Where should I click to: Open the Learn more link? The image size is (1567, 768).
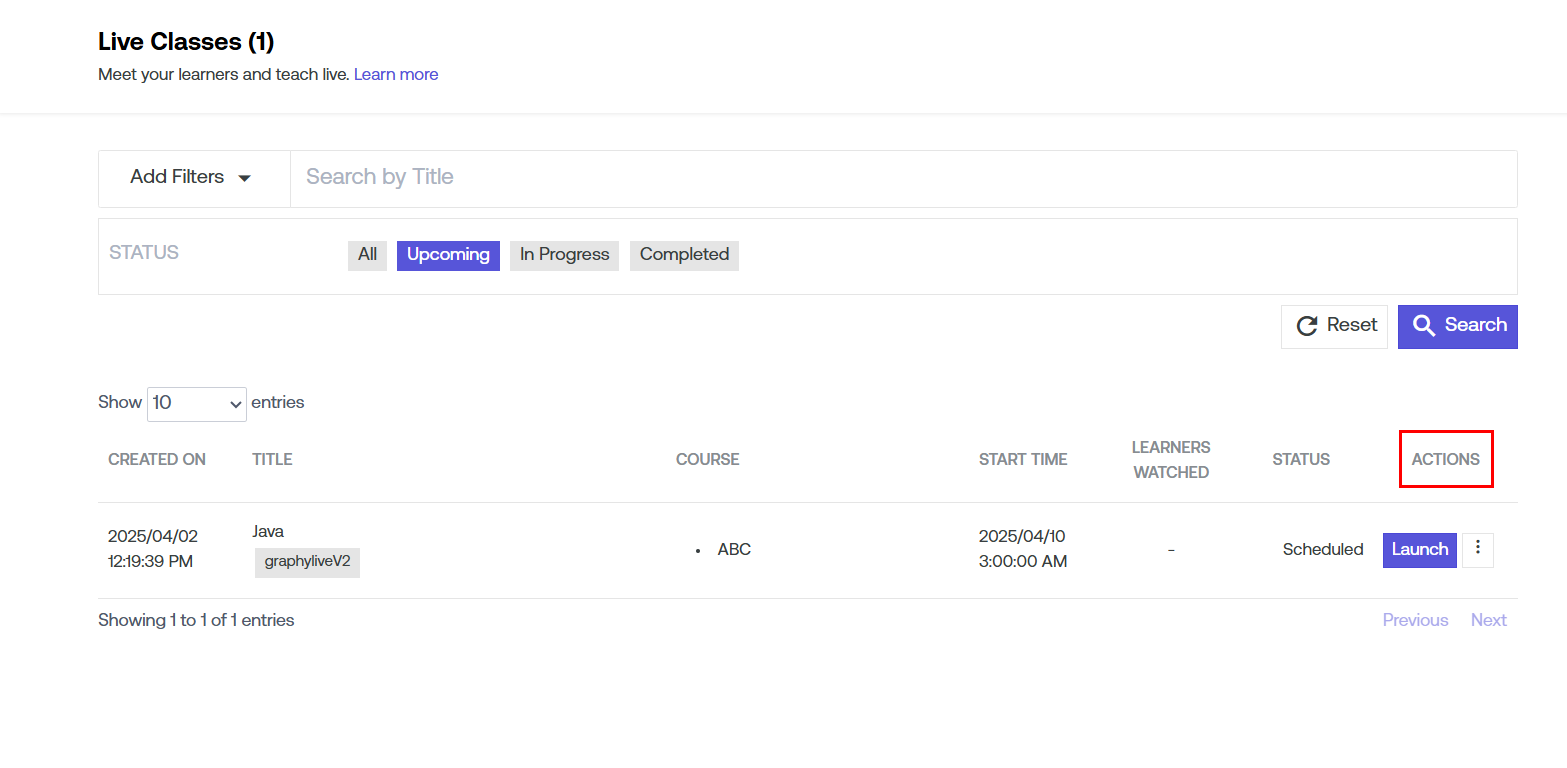396,75
